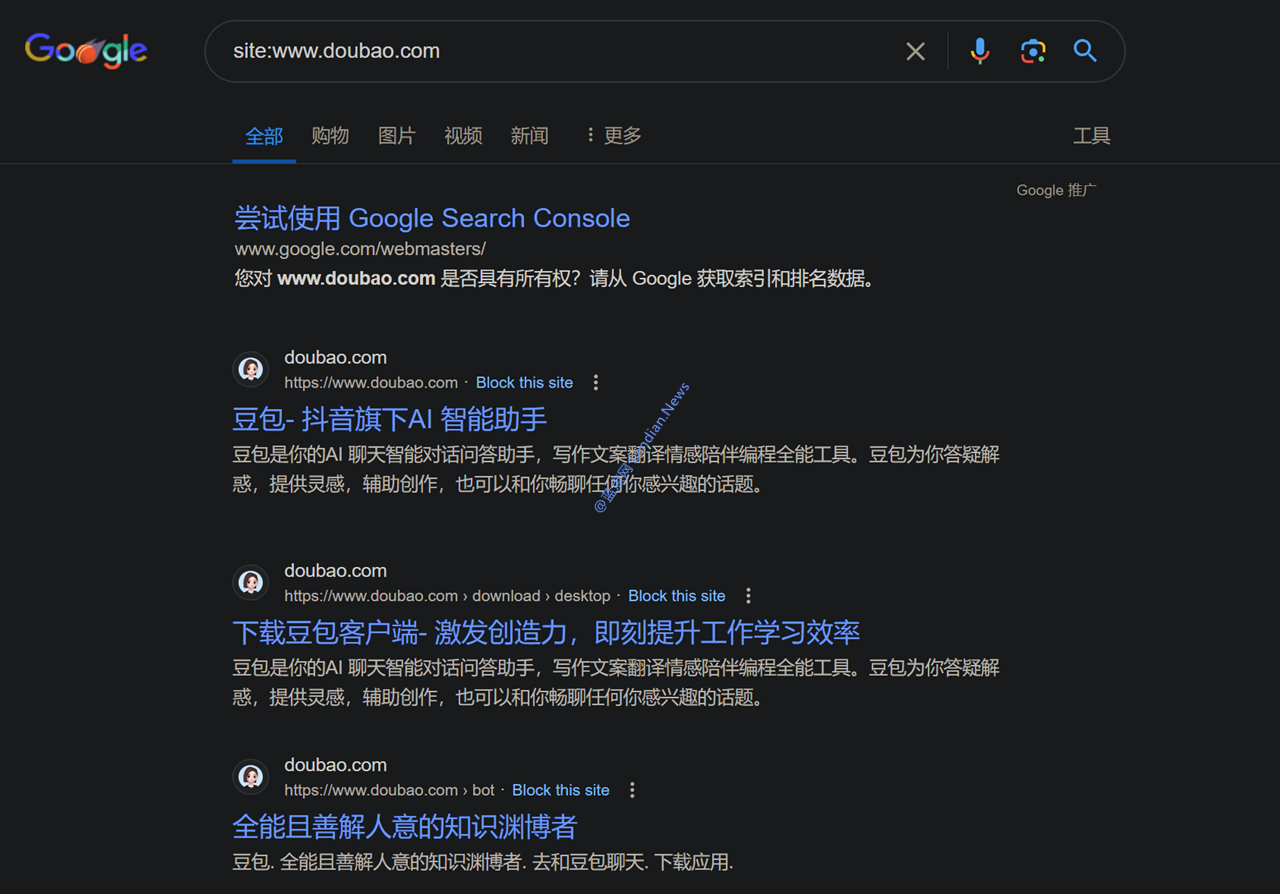The width and height of the screenshot is (1280, 894).
Task: Open the 全能且善解人意的知识渊博者 result
Action: point(405,826)
